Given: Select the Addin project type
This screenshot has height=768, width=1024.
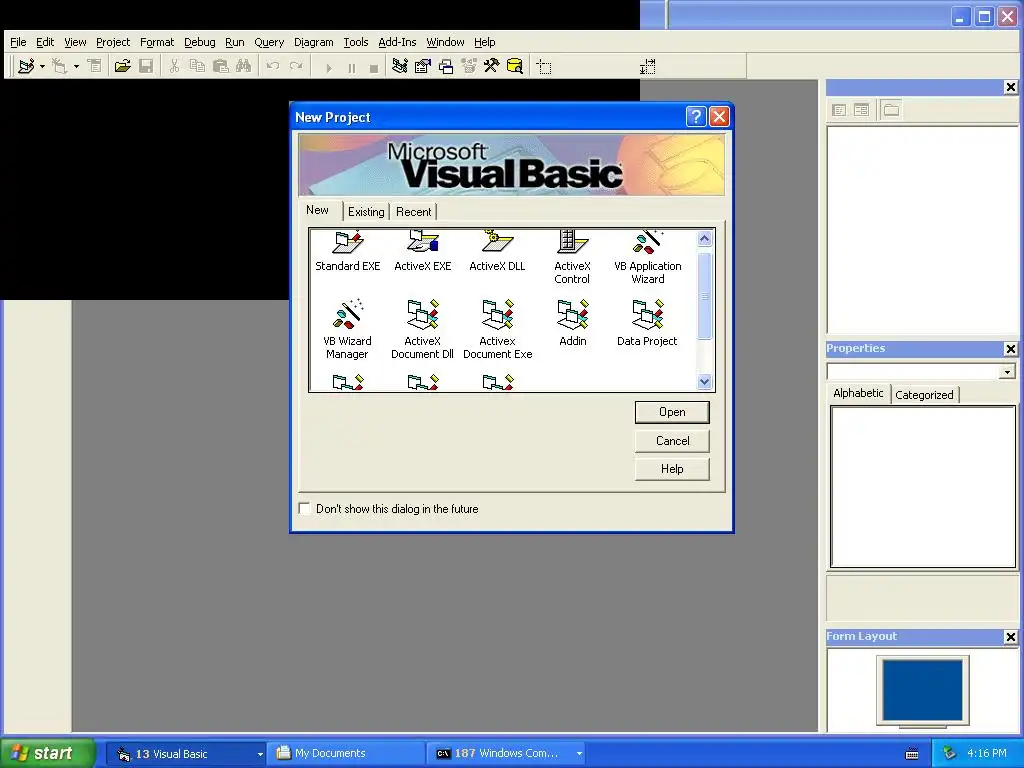Looking at the screenshot, I should (x=573, y=324).
